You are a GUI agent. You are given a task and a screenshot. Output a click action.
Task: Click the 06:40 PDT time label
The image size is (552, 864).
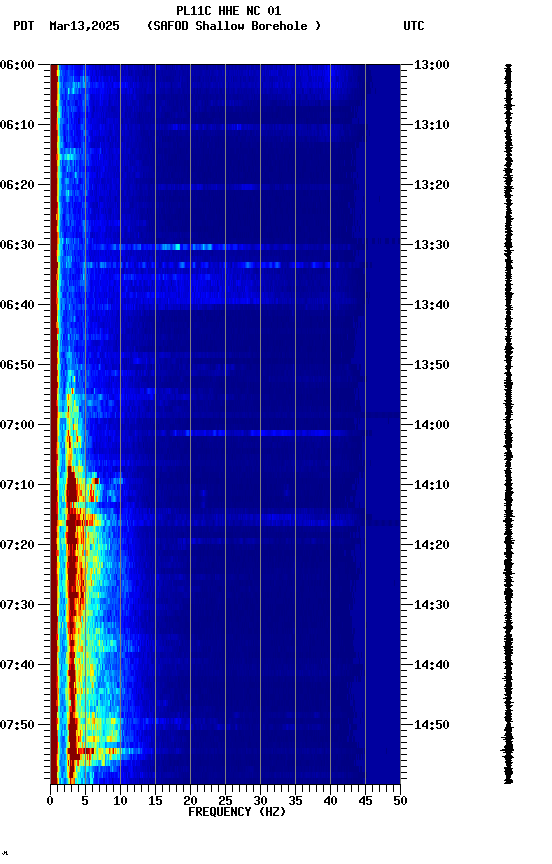[x=17, y=305]
